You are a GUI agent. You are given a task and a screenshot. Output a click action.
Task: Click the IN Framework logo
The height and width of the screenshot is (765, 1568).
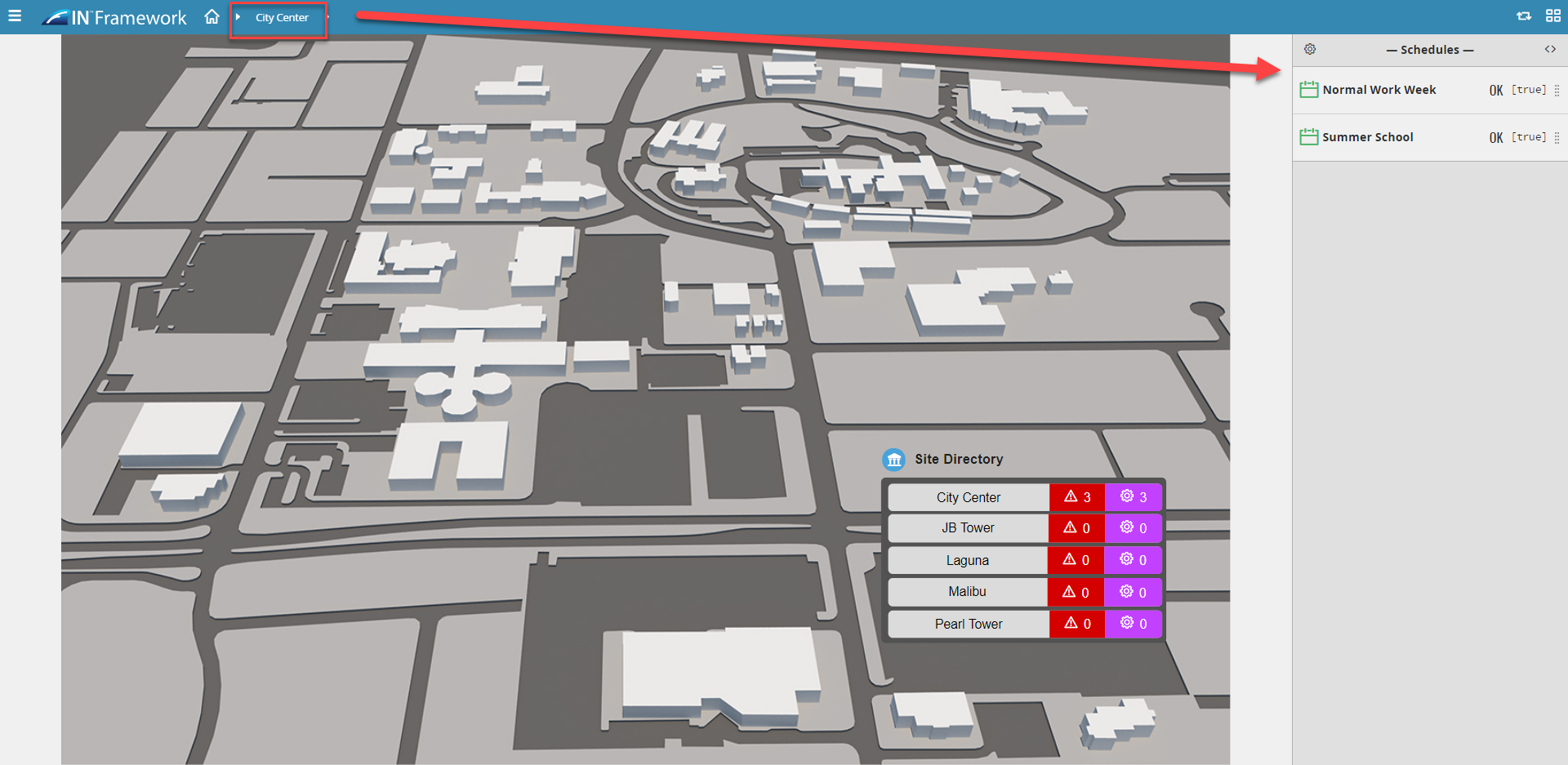[114, 17]
